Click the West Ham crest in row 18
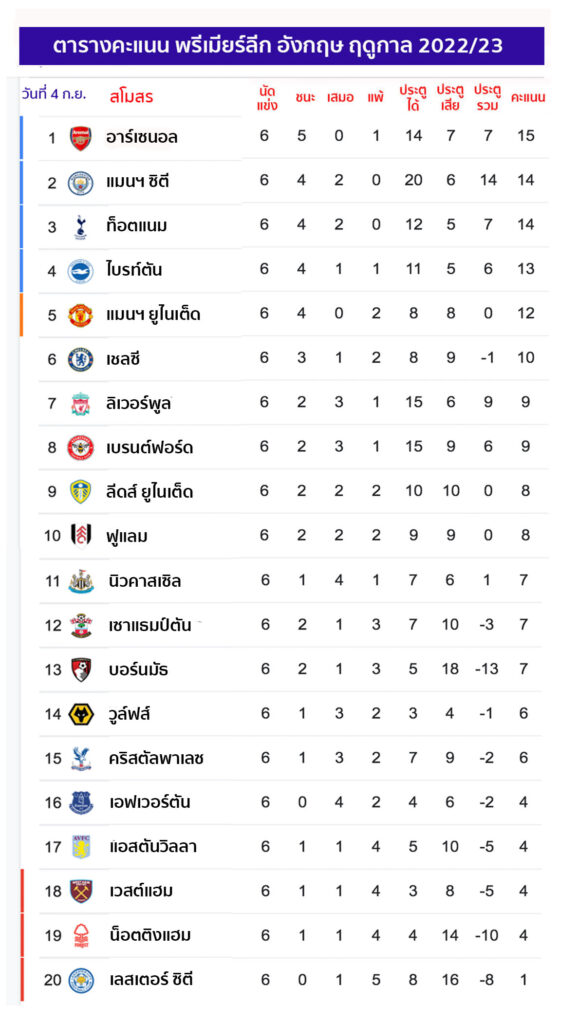The image size is (561, 1024). (x=81, y=891)
